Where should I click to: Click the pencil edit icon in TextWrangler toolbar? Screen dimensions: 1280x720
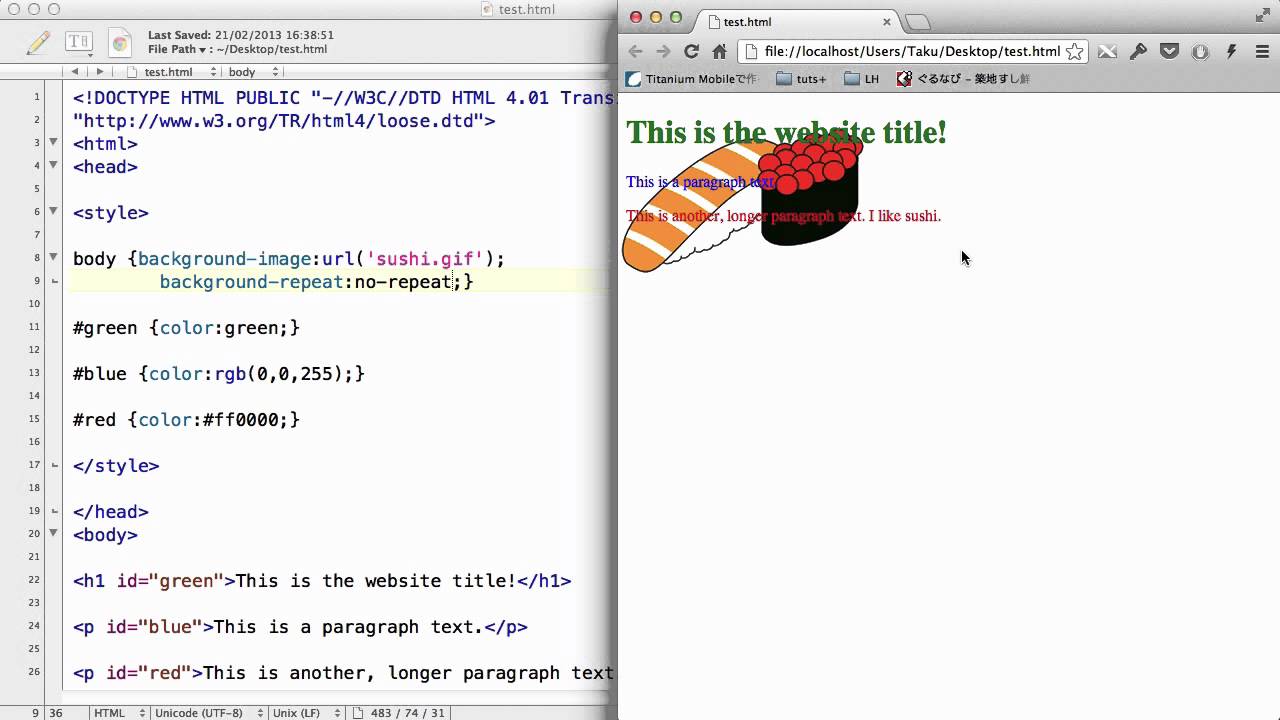coord(38,42)
